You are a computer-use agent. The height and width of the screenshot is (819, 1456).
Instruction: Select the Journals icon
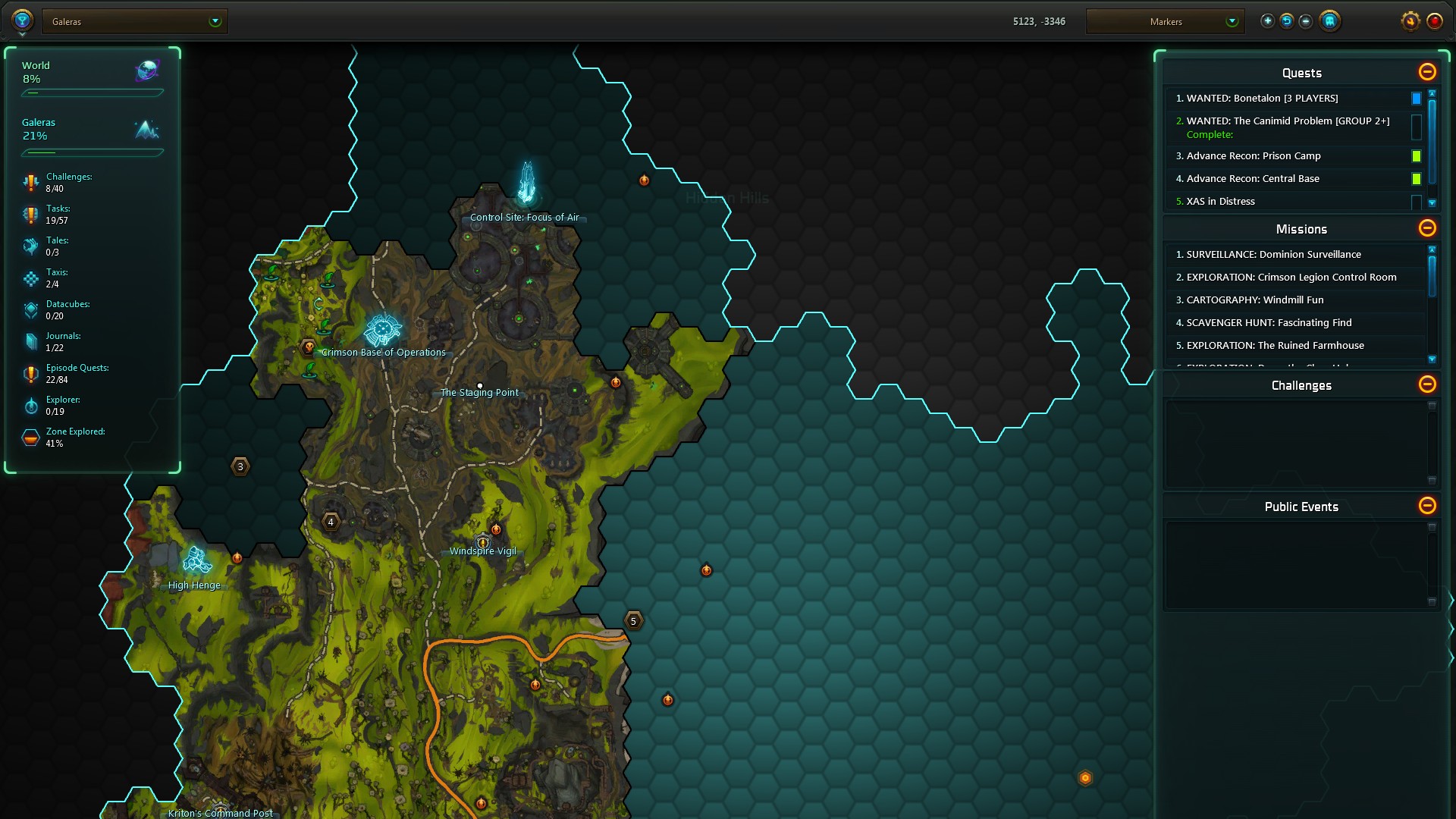(30, 342)
